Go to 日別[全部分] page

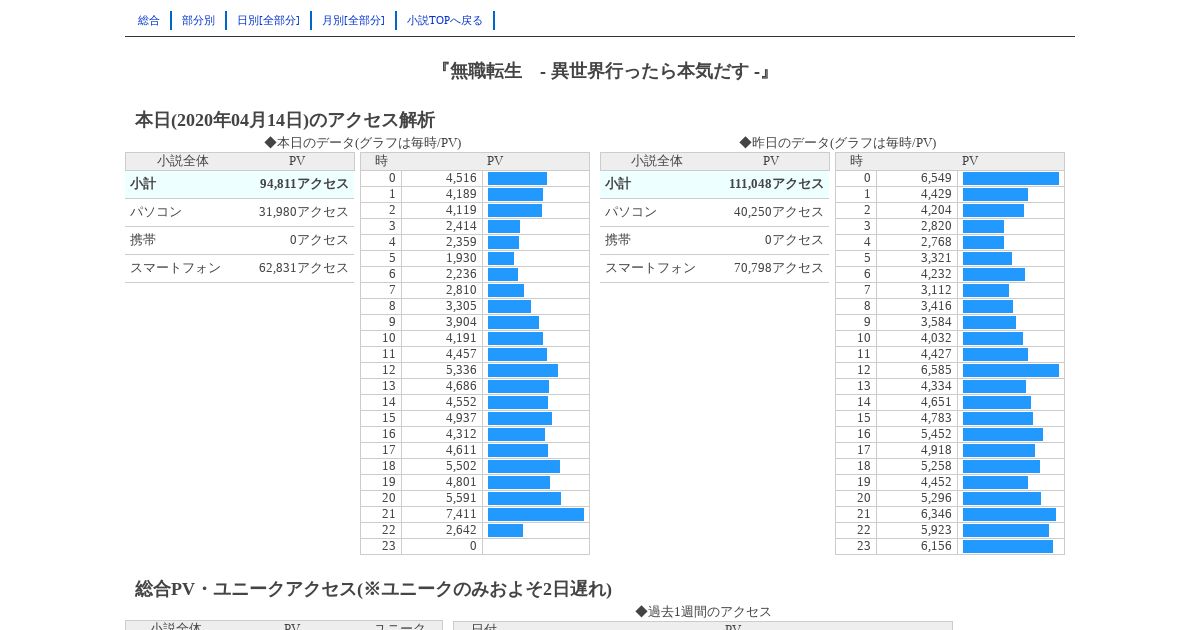[x=268, y=20]
